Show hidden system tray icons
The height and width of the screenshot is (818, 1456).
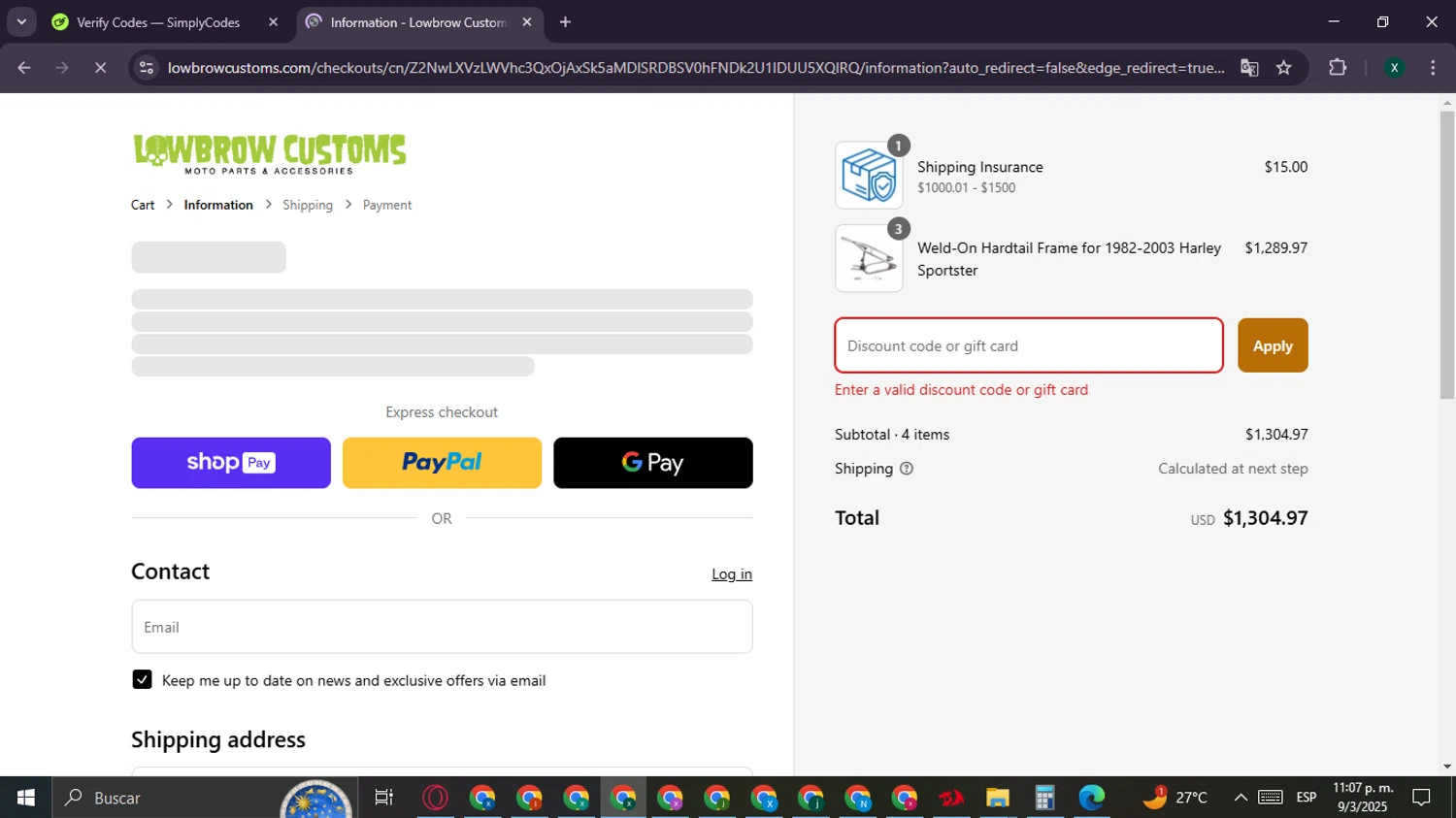[x=1241, y=798]
